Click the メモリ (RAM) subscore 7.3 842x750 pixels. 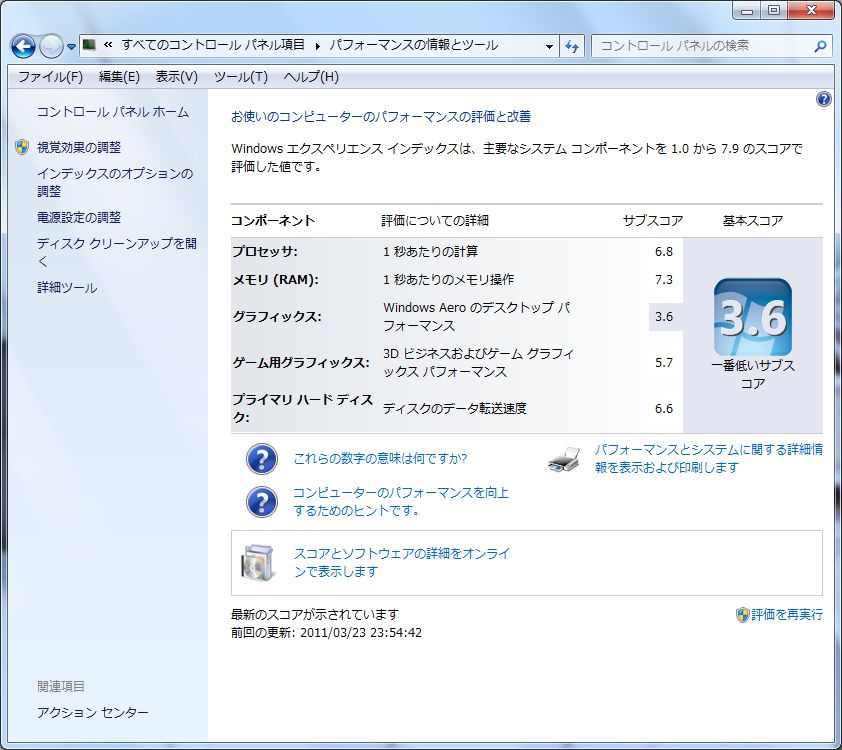(664, 279)
